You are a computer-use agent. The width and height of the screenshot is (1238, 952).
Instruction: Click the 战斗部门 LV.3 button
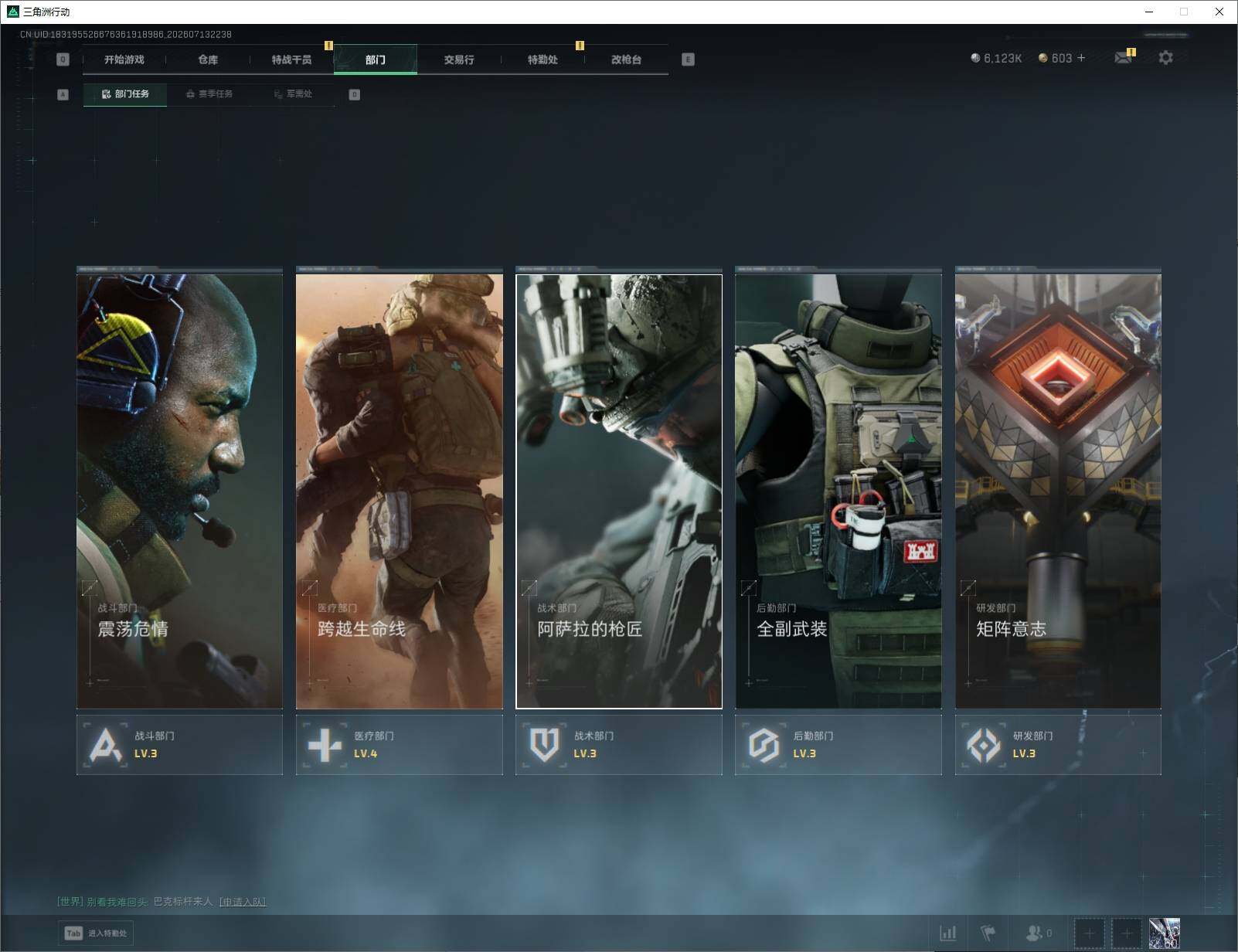tap(179, 745)
